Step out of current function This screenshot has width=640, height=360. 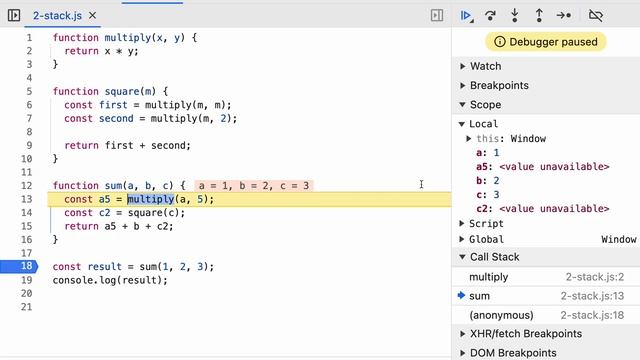pos(539,16)
